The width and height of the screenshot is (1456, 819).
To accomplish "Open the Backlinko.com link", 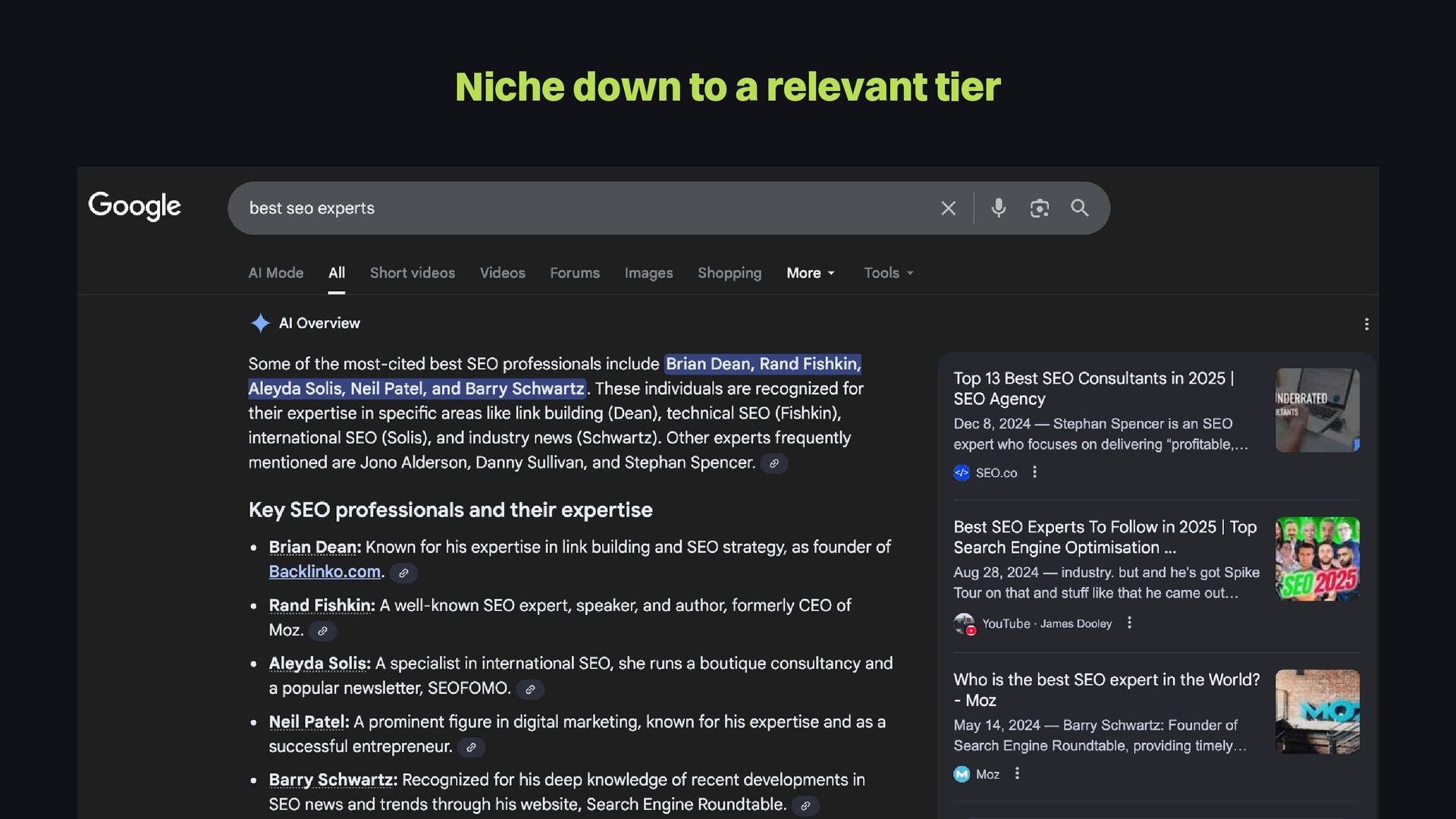I will pos(325,572).
